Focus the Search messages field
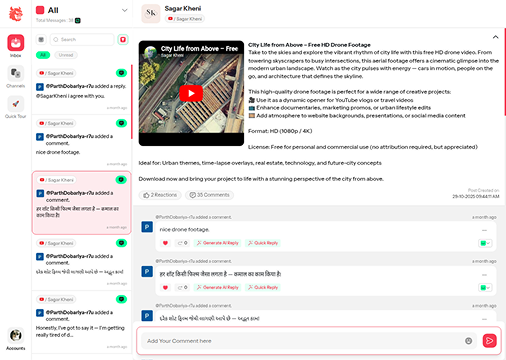The image size is (506, 360). click(x=82, y=40)
